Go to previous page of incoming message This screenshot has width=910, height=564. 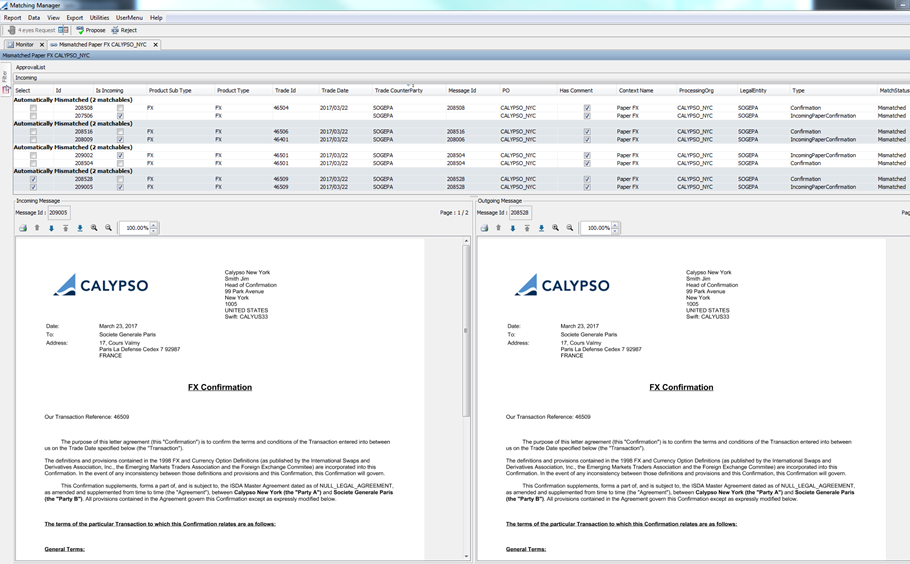click(37, 228)
